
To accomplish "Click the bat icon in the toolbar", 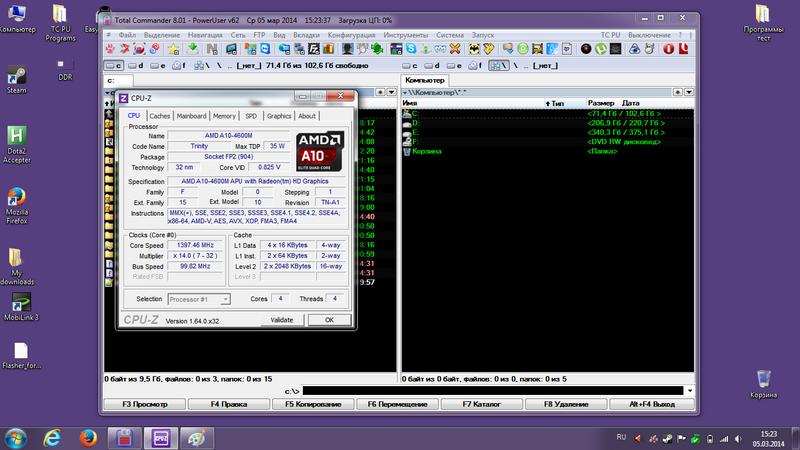I will tap(474, 49).
